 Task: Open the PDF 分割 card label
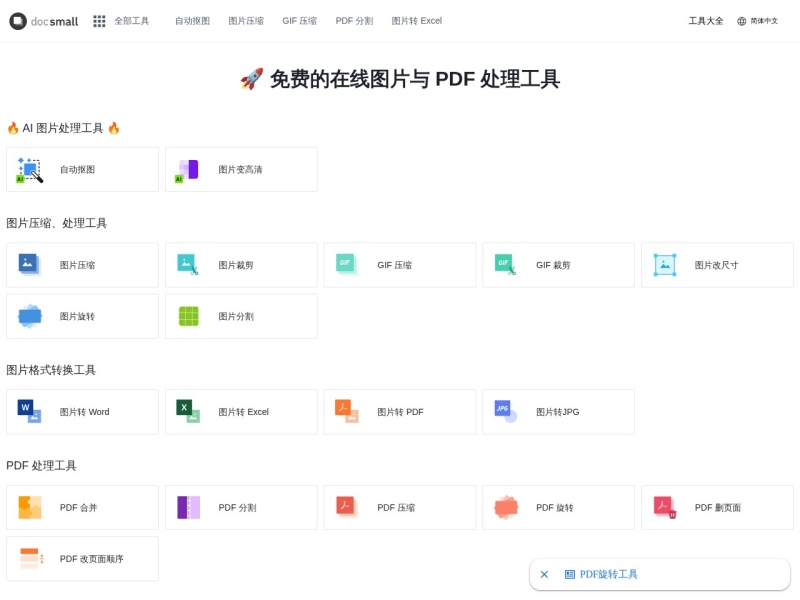238,508
